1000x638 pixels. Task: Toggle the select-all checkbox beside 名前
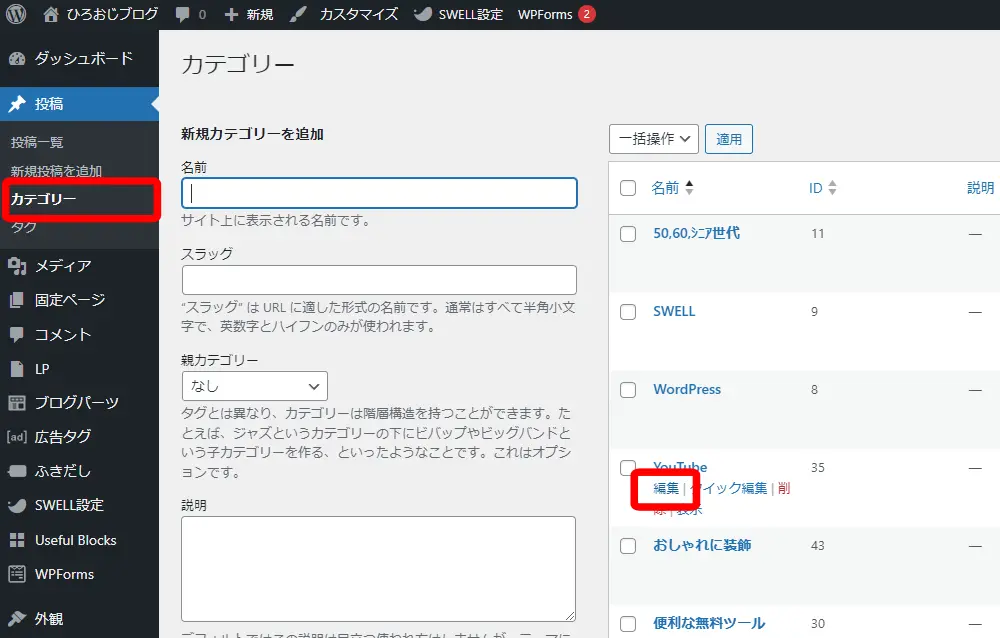628,188
